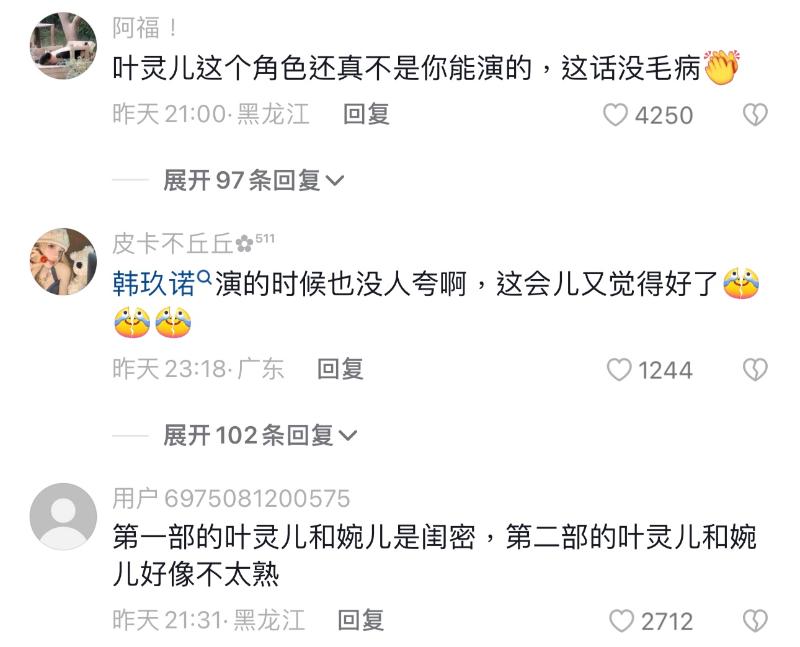Like 皮卡不丘丘's comment with 1244 likes

[x=619, y=369]
